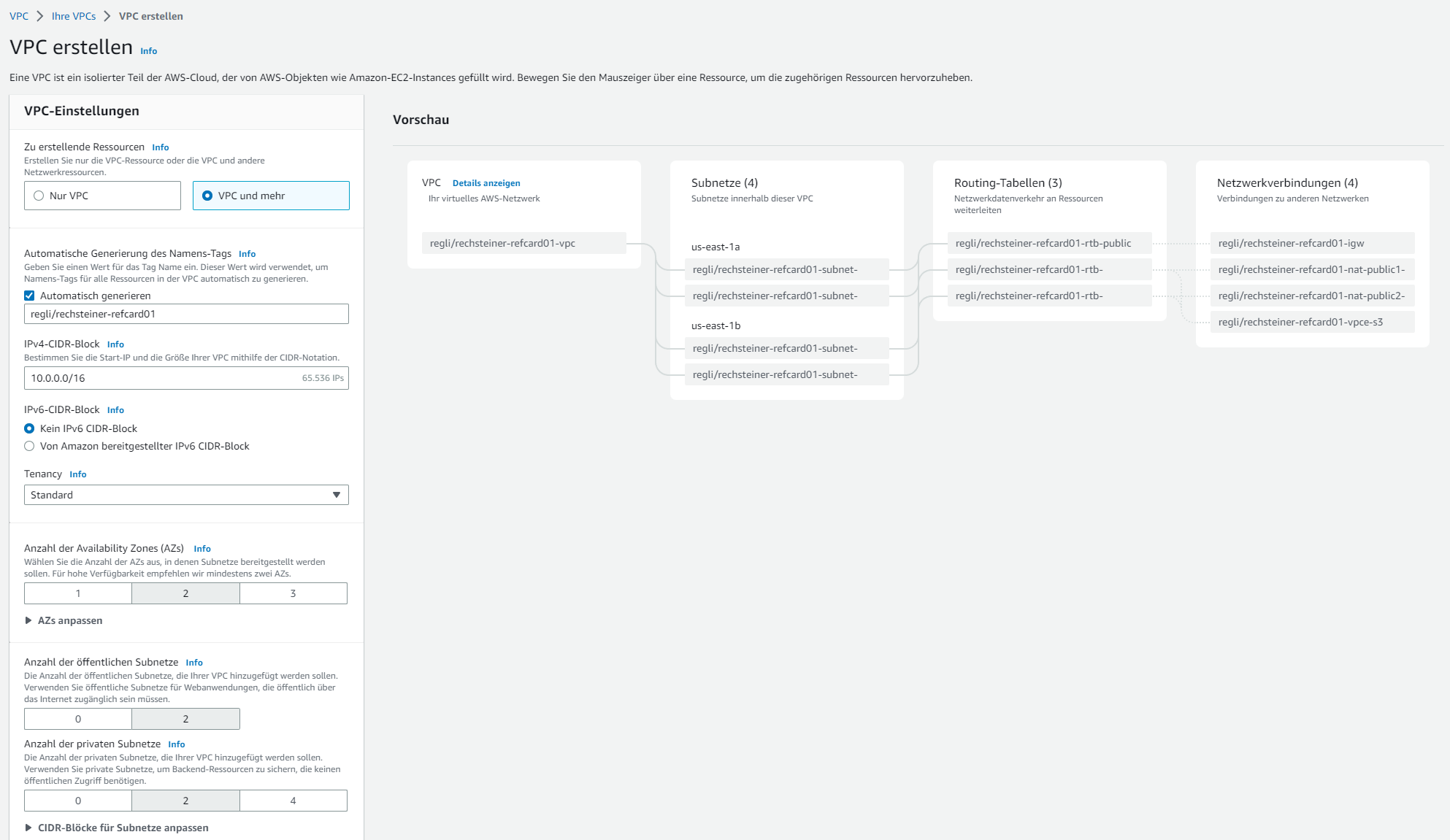Click the 'Ihre VPCs' breadcrumb link
Viewport: 1450px width, 840px height.
tap(74, 16)
